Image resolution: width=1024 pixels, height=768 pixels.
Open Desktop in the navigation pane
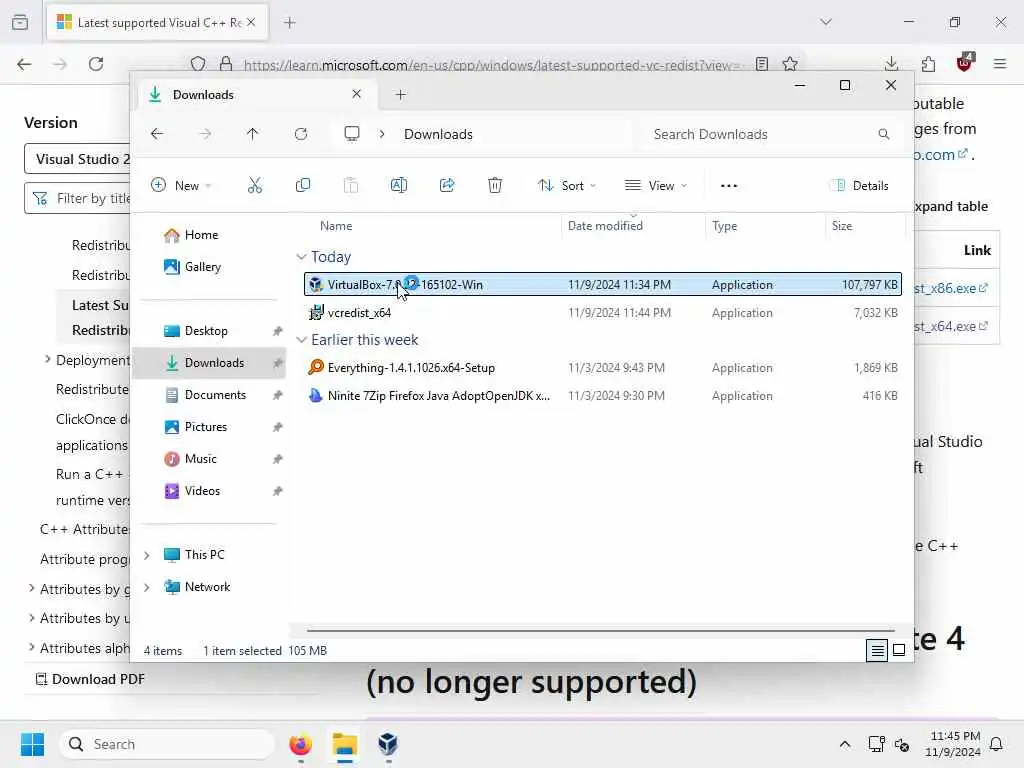[206, 331]
